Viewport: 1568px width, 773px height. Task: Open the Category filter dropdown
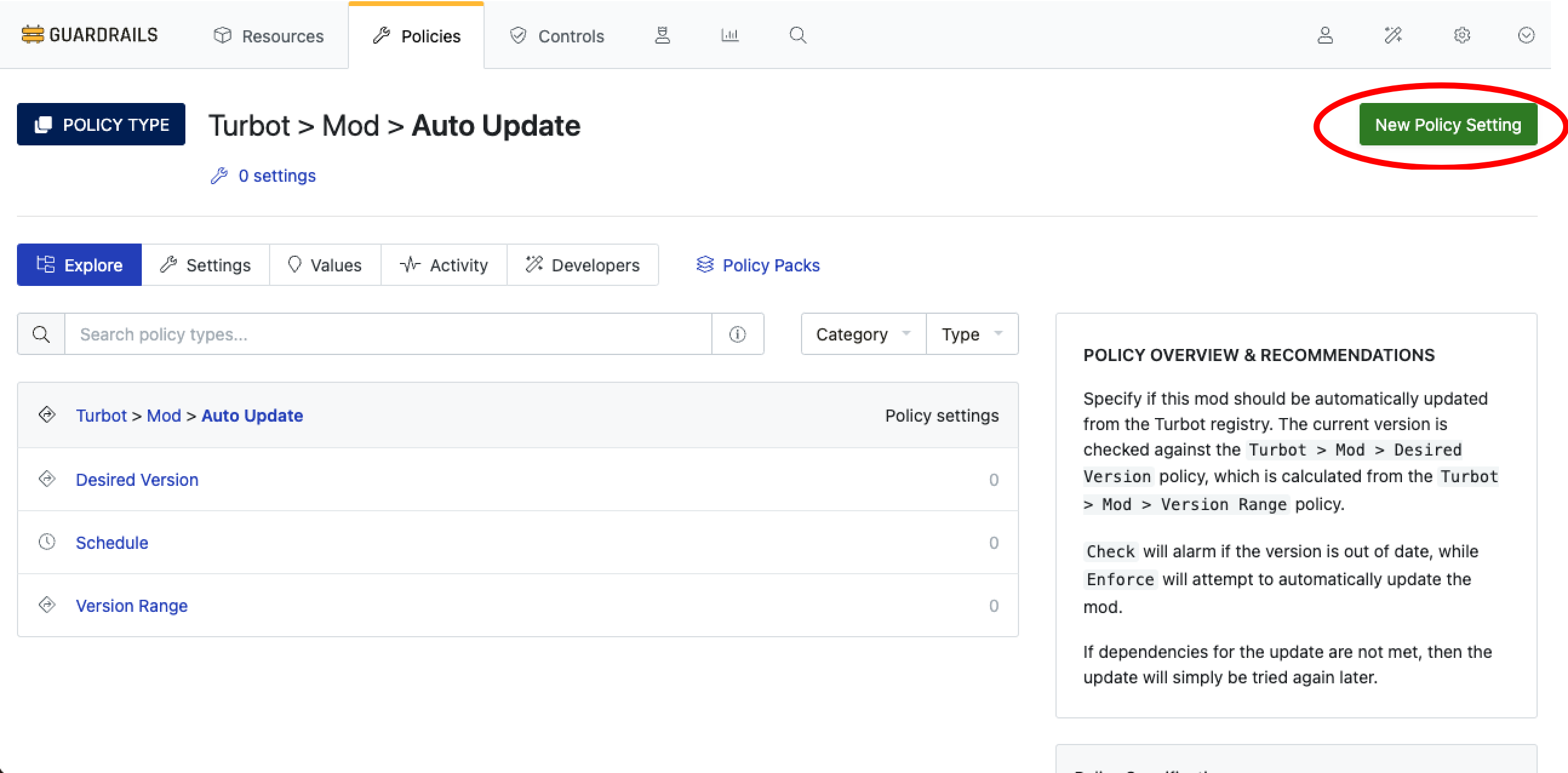pos(862,334)
